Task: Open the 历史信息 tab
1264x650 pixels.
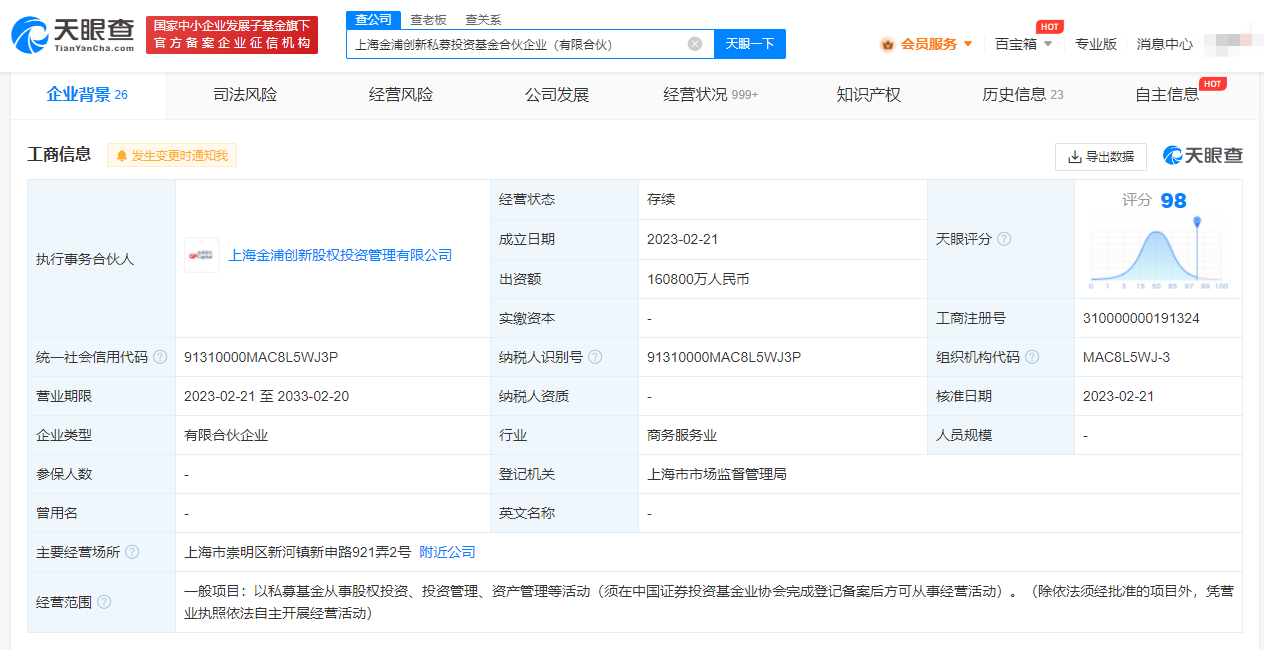Action: (1023, 95)
